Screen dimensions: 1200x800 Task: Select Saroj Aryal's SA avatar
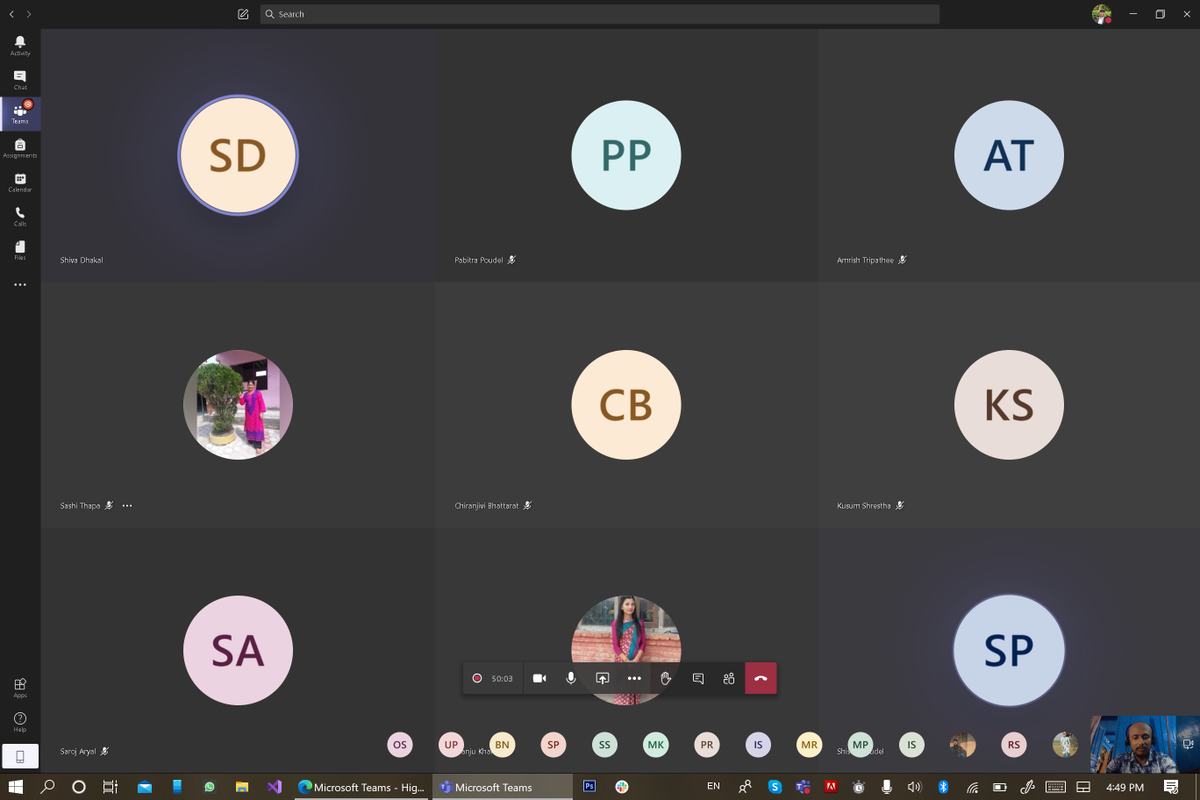click(x=238, y=651)
